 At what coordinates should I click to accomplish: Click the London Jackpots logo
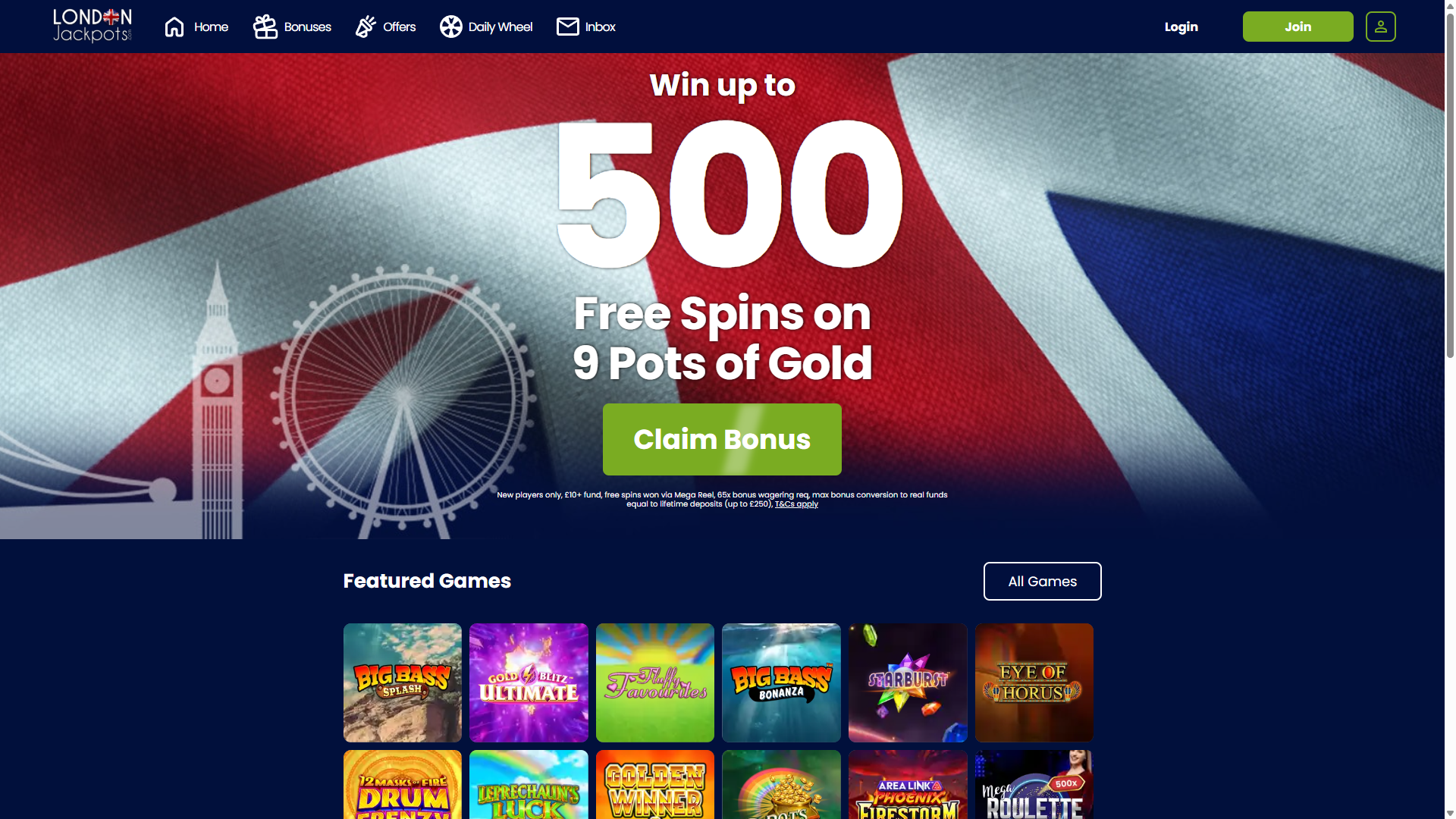(93, 26)
